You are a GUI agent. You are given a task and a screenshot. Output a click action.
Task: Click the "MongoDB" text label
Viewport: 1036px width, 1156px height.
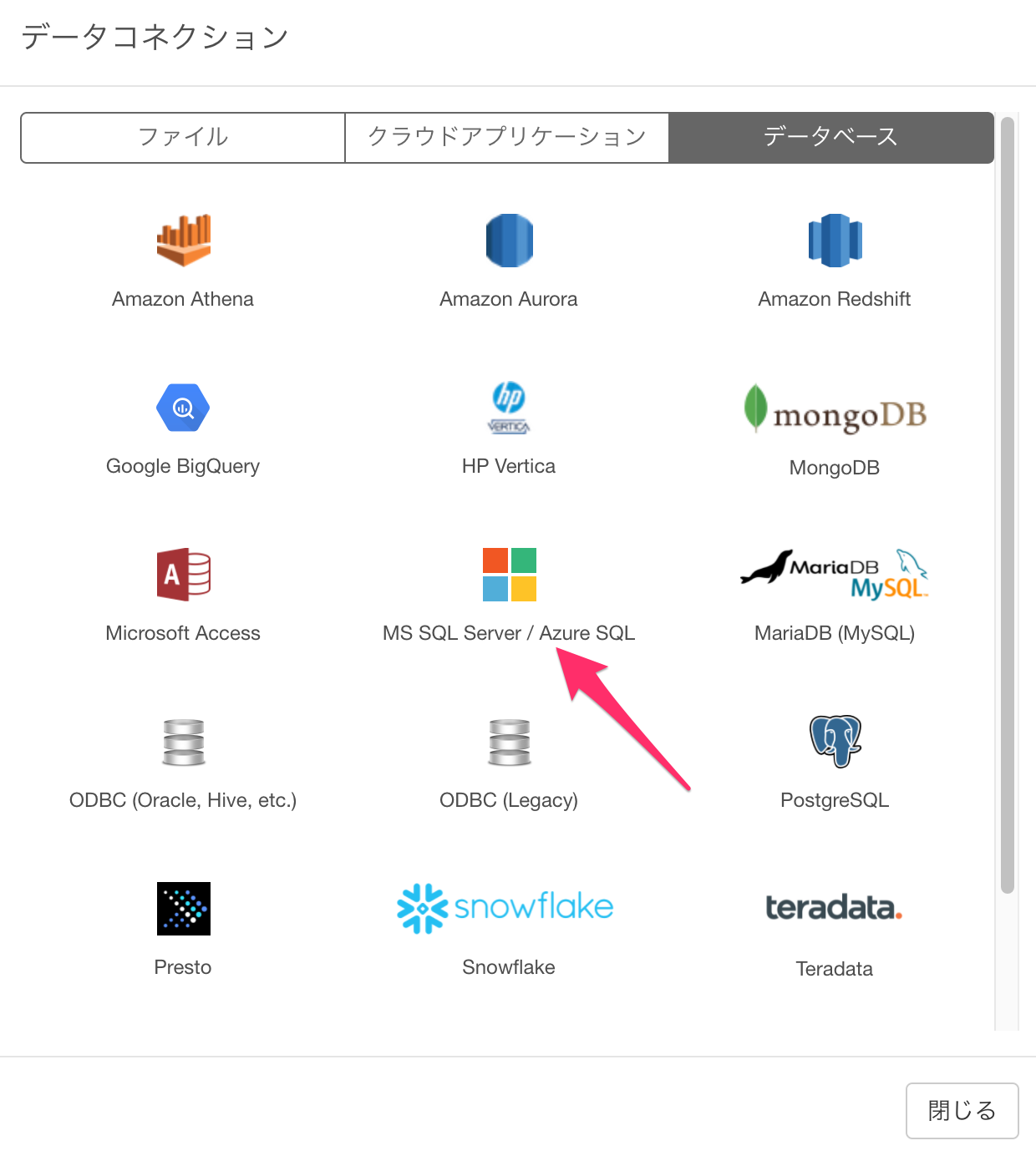pyautogui.click(x=835, y=468)
